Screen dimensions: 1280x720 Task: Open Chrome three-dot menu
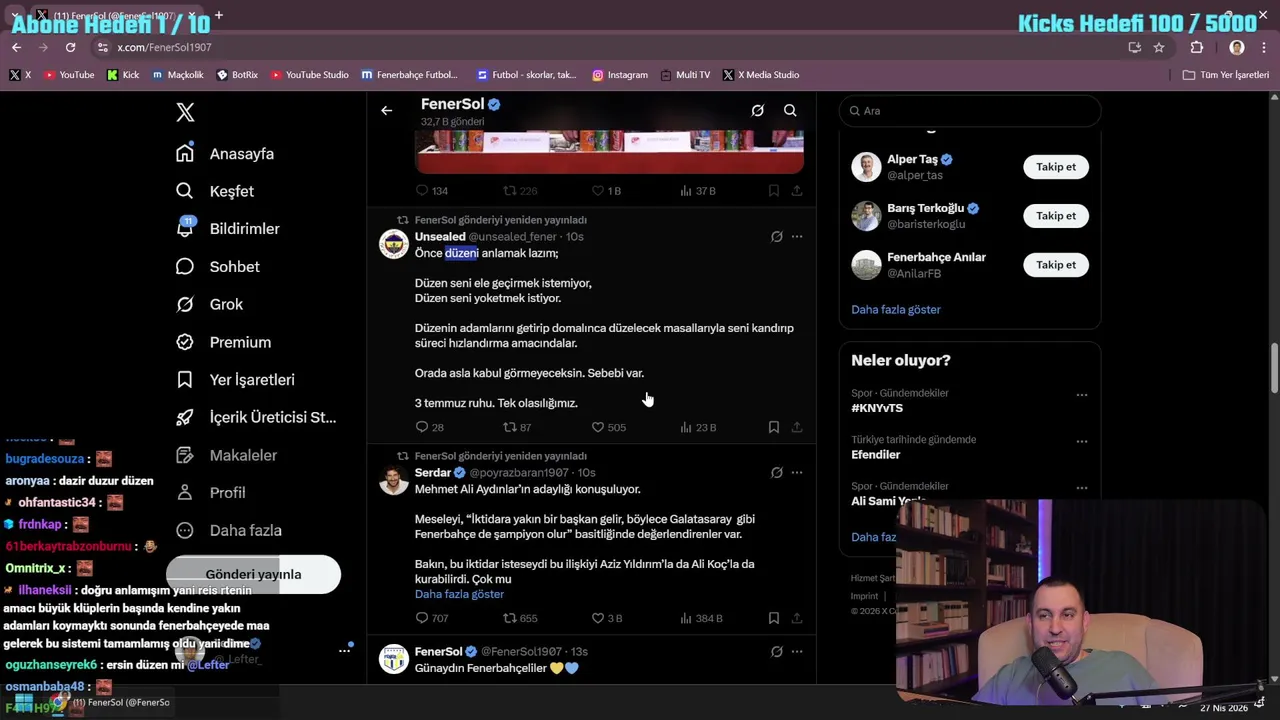1265,47
